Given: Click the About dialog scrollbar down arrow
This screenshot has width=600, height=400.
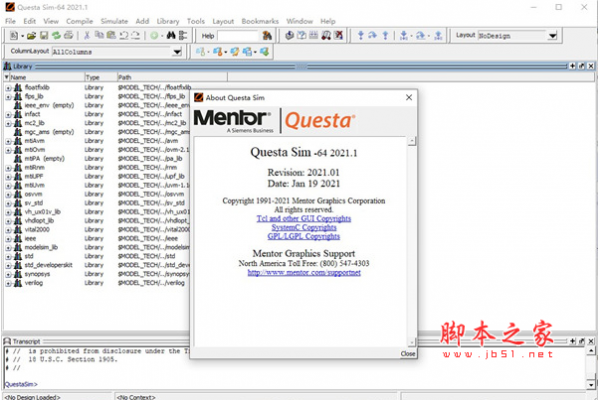Looking at the screenshot, I should click(x=412, y=342).
